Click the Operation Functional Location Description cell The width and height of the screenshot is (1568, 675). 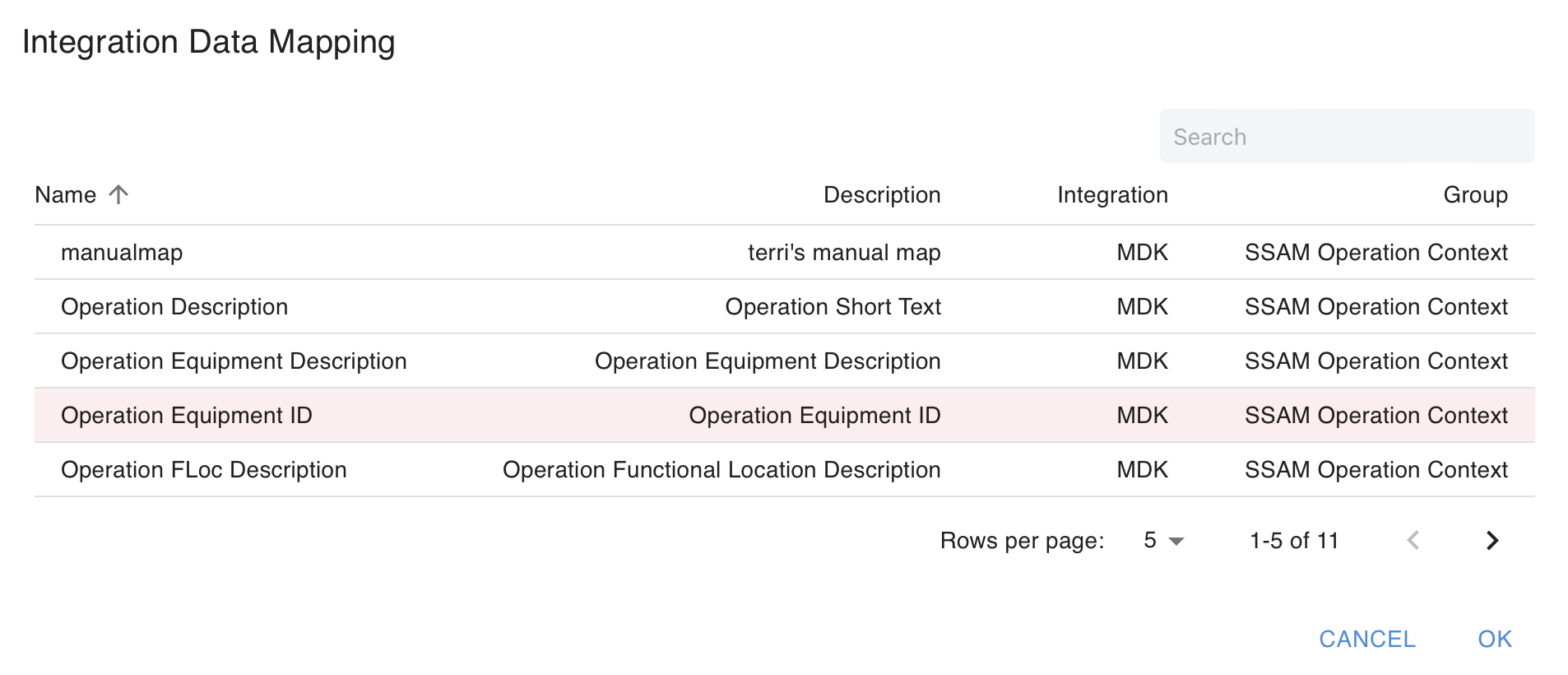click(x=721, y=470)
